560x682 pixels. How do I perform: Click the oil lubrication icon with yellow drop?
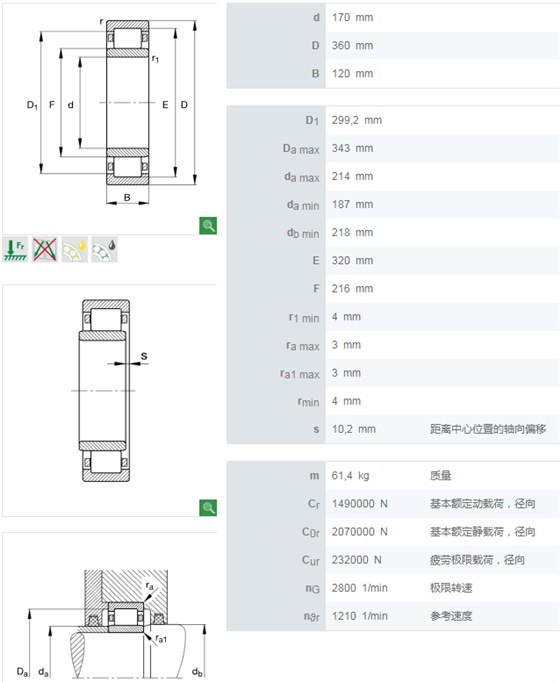74,249
